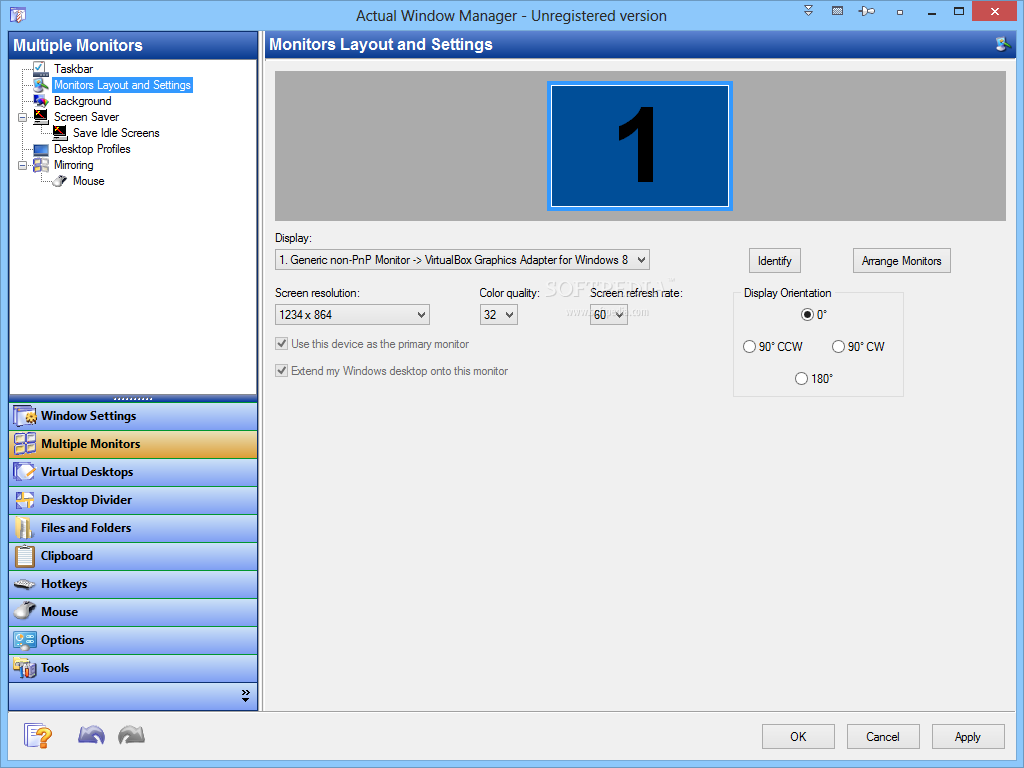
Task: Click the Mirroring tree item icon
Action: 40,165
